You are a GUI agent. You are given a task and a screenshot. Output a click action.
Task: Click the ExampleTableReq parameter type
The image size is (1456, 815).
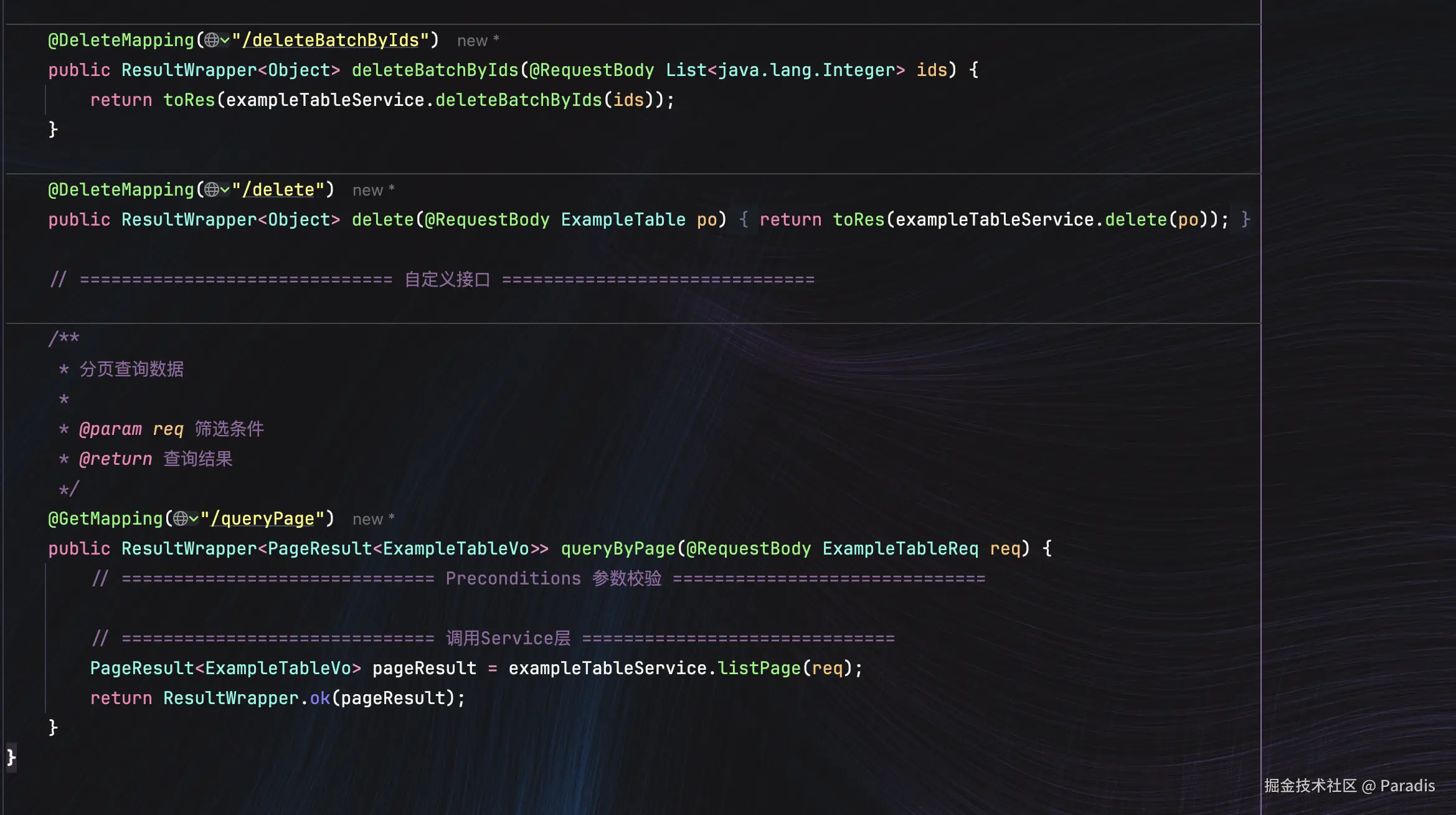900,549
